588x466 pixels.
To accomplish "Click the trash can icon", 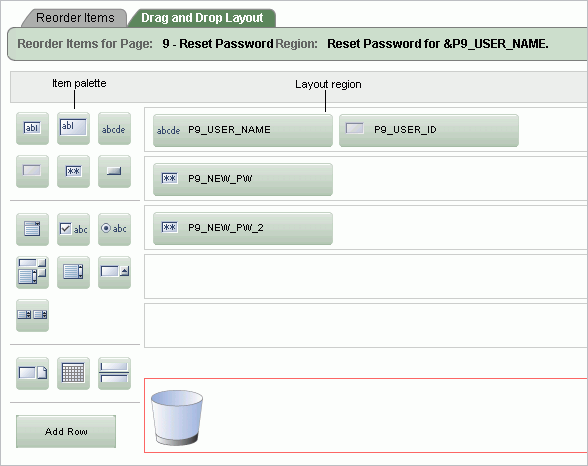I will [177, 417].
